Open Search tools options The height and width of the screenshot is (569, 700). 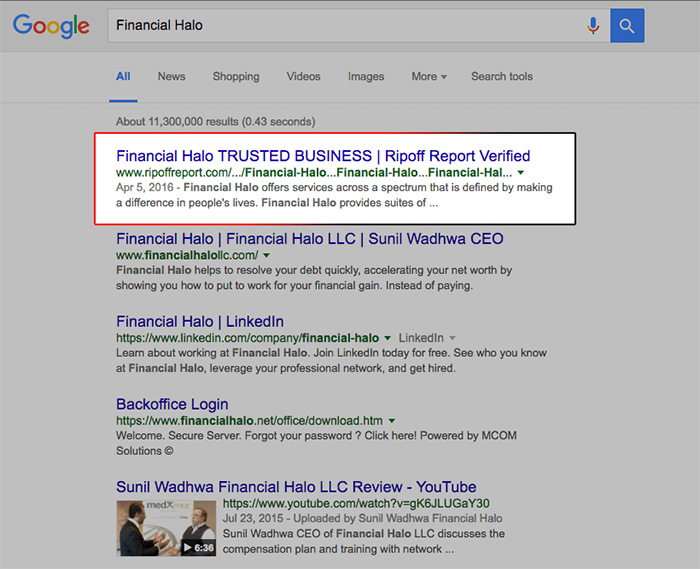[x=502, y=76]
